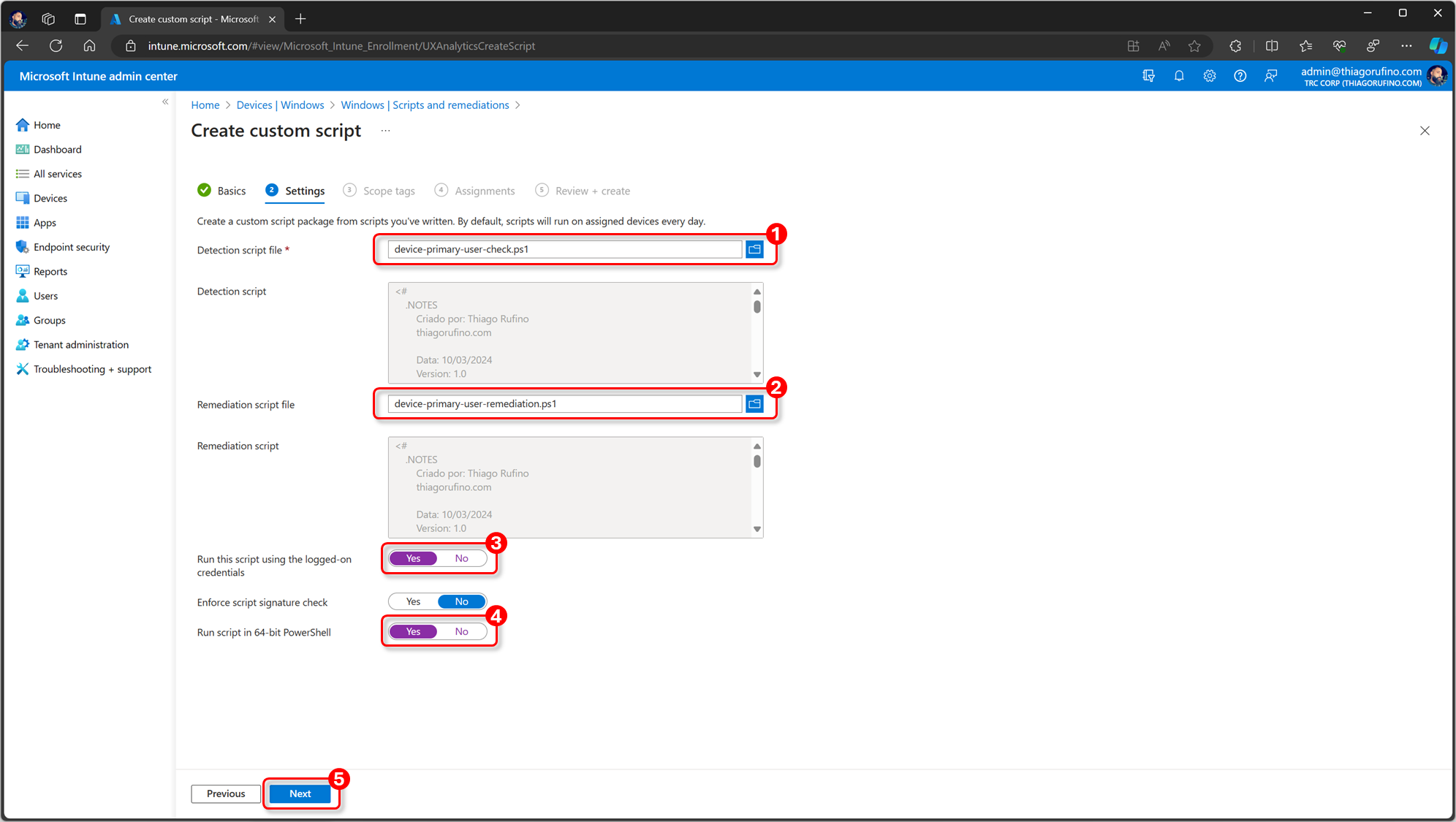The height and width of the screenshot is (822, 1456).
Task: Add this page to favorites
Action: [x=1194, y=46]
